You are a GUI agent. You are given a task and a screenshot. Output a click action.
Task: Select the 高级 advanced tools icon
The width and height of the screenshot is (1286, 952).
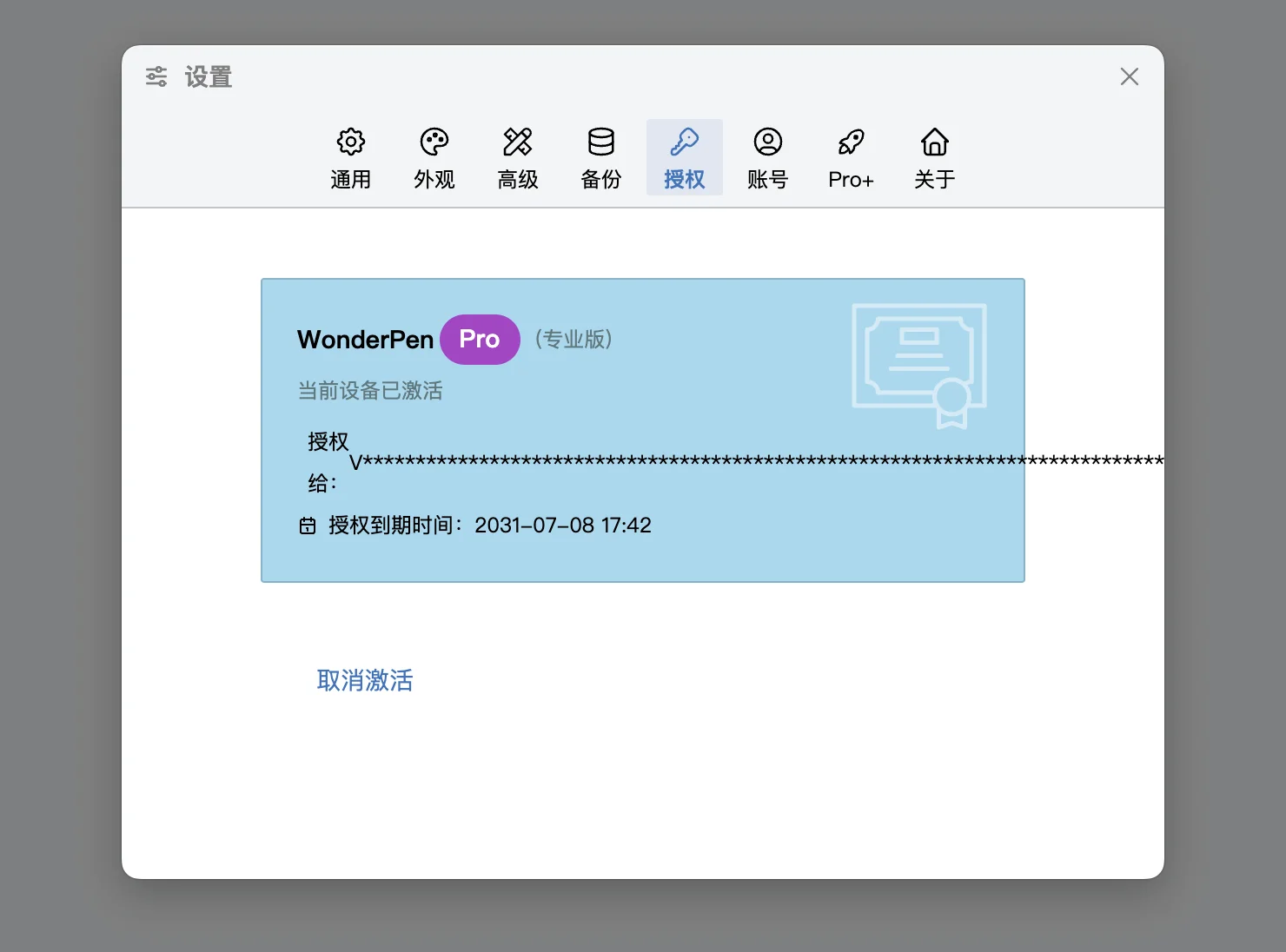click(x=518, y=142)
